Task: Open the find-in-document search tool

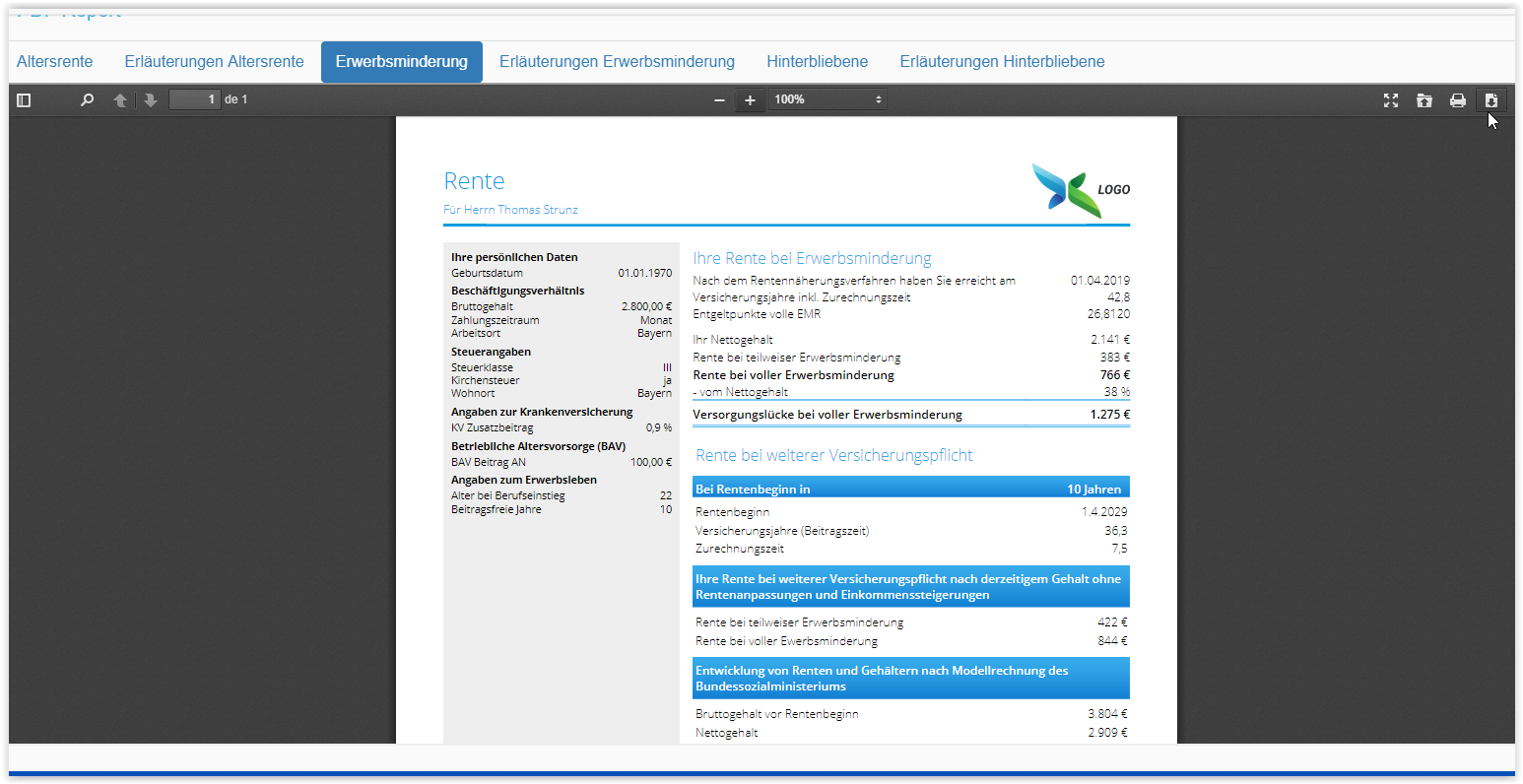Action: pyautogui.click(x=87, y=99)
